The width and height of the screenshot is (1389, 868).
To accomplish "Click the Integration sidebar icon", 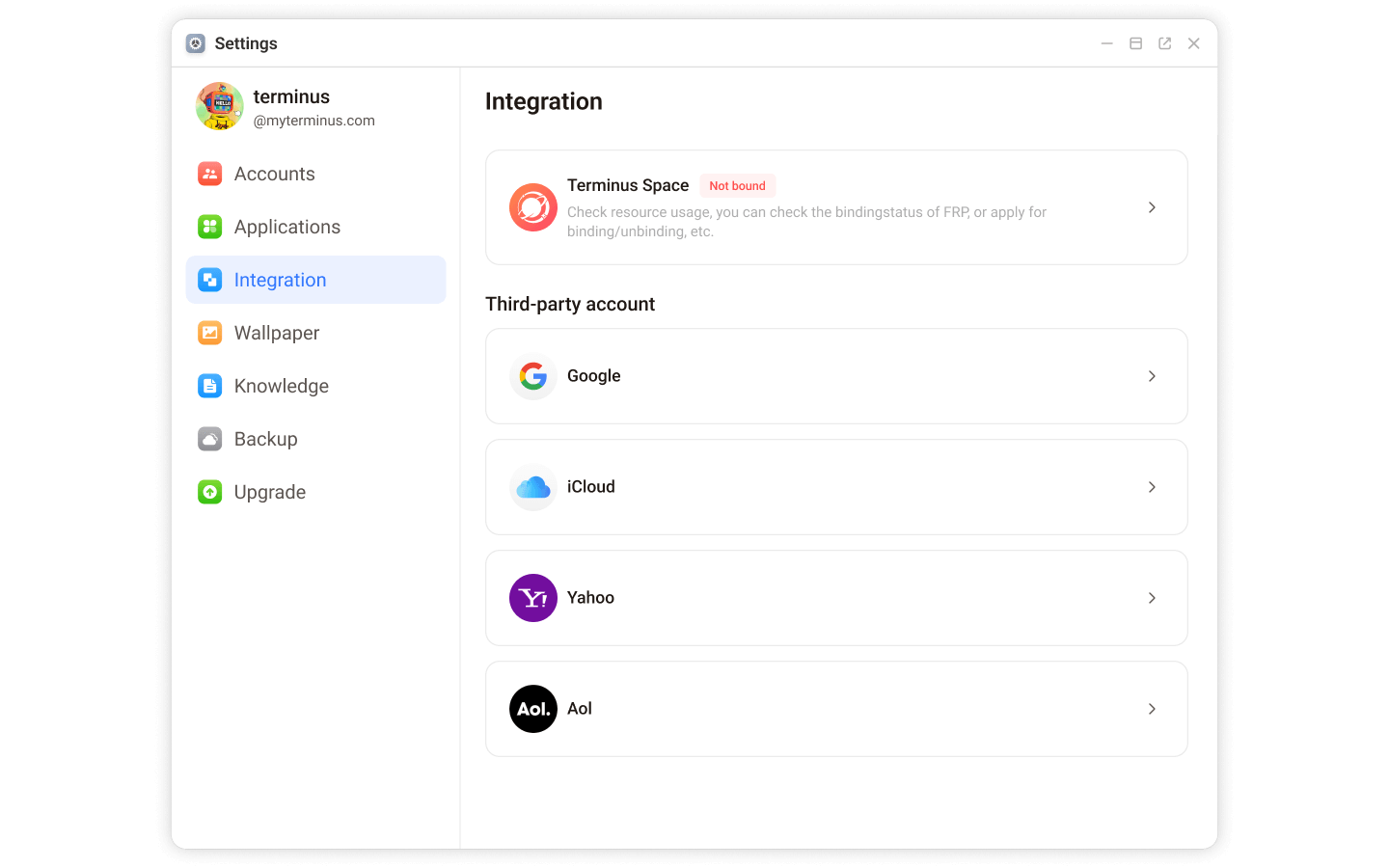I will (x=210, y=280).
